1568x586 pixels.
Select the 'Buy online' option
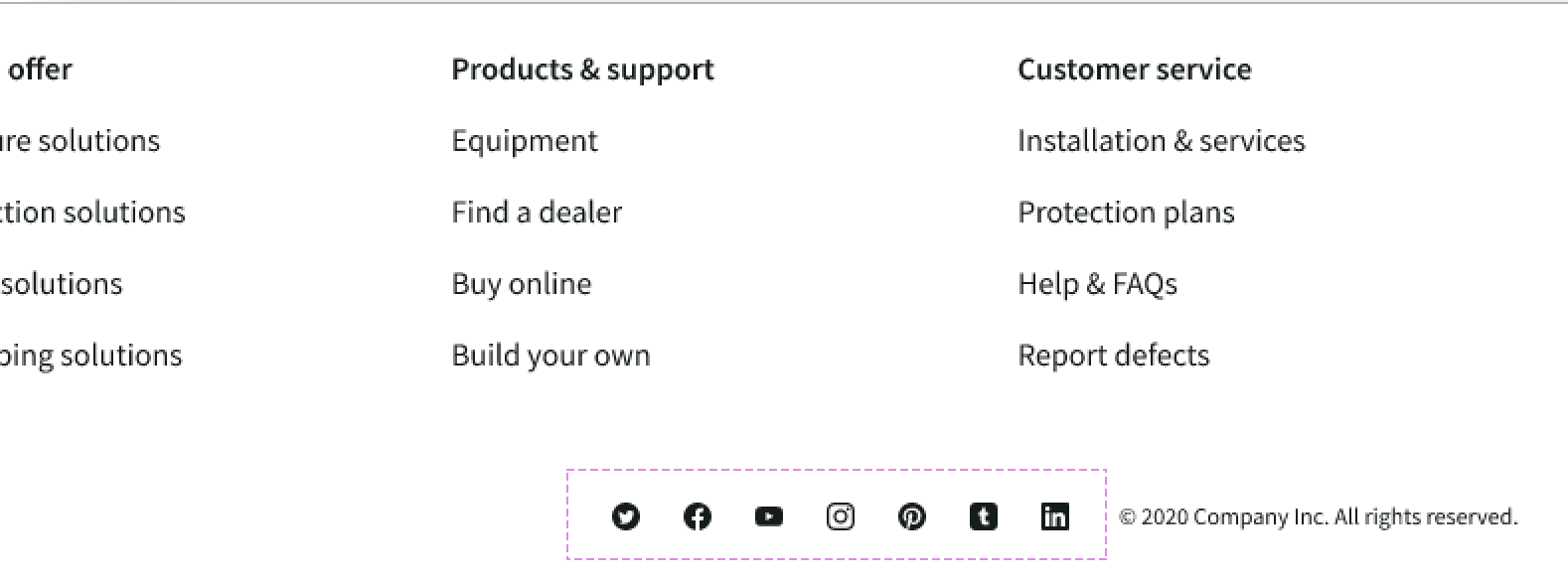click(x=521, y=284)
